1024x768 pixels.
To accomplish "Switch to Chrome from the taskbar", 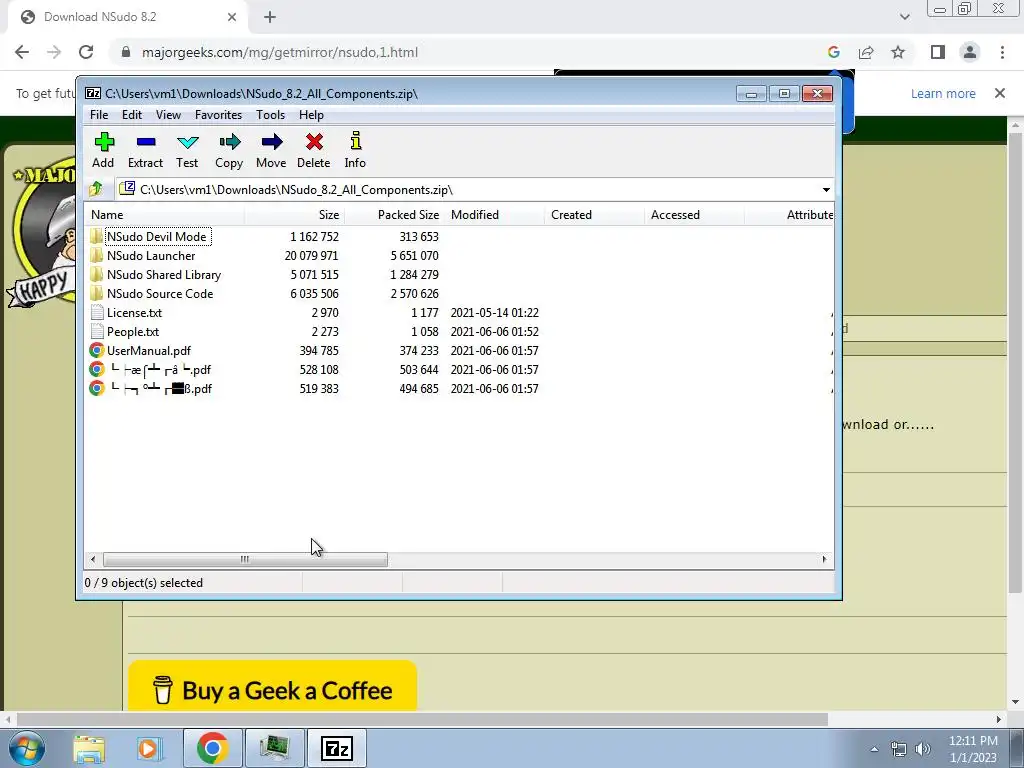I will pyautogui.click(x=212, y=748).
